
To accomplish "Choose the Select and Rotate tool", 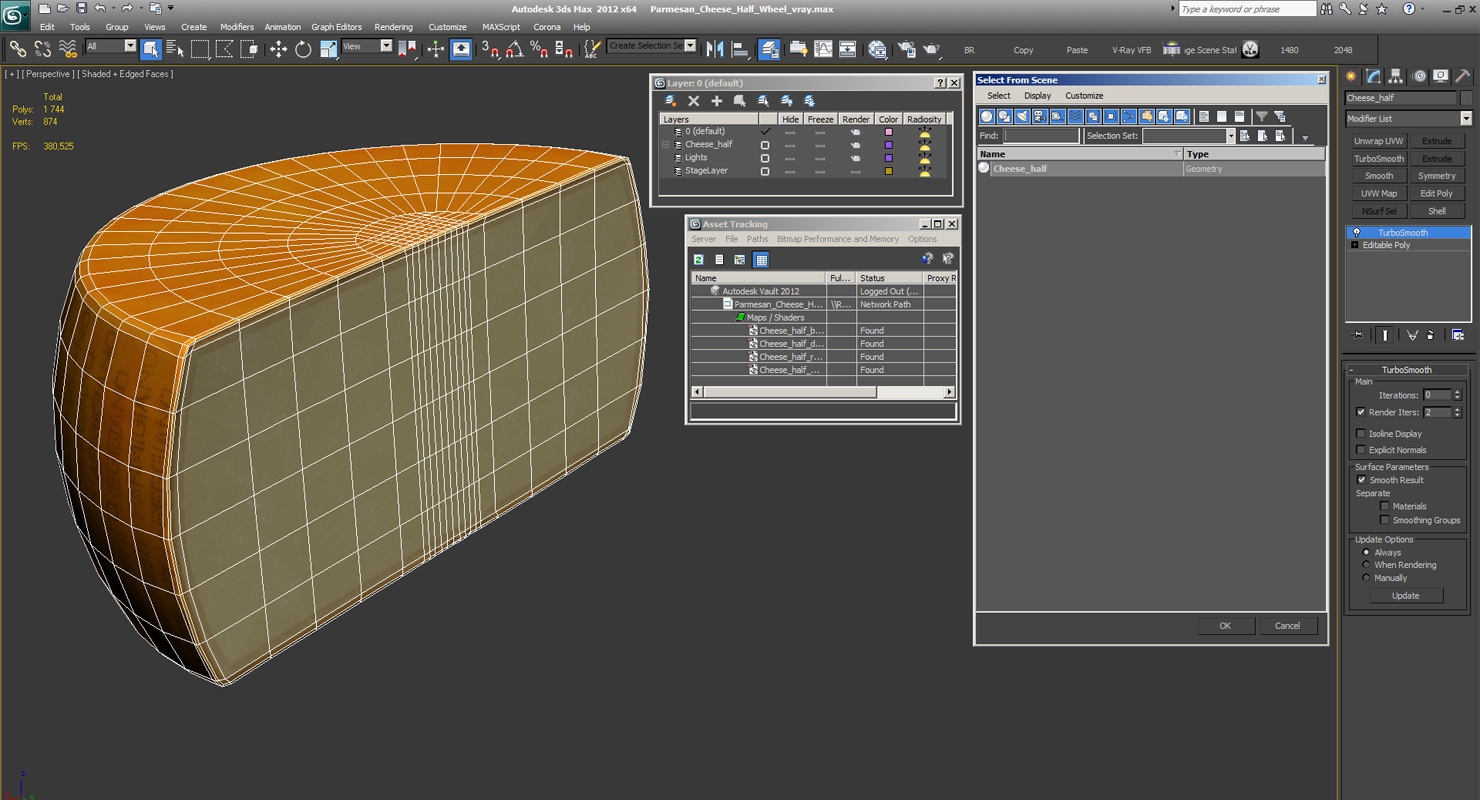I will point(303,48).
